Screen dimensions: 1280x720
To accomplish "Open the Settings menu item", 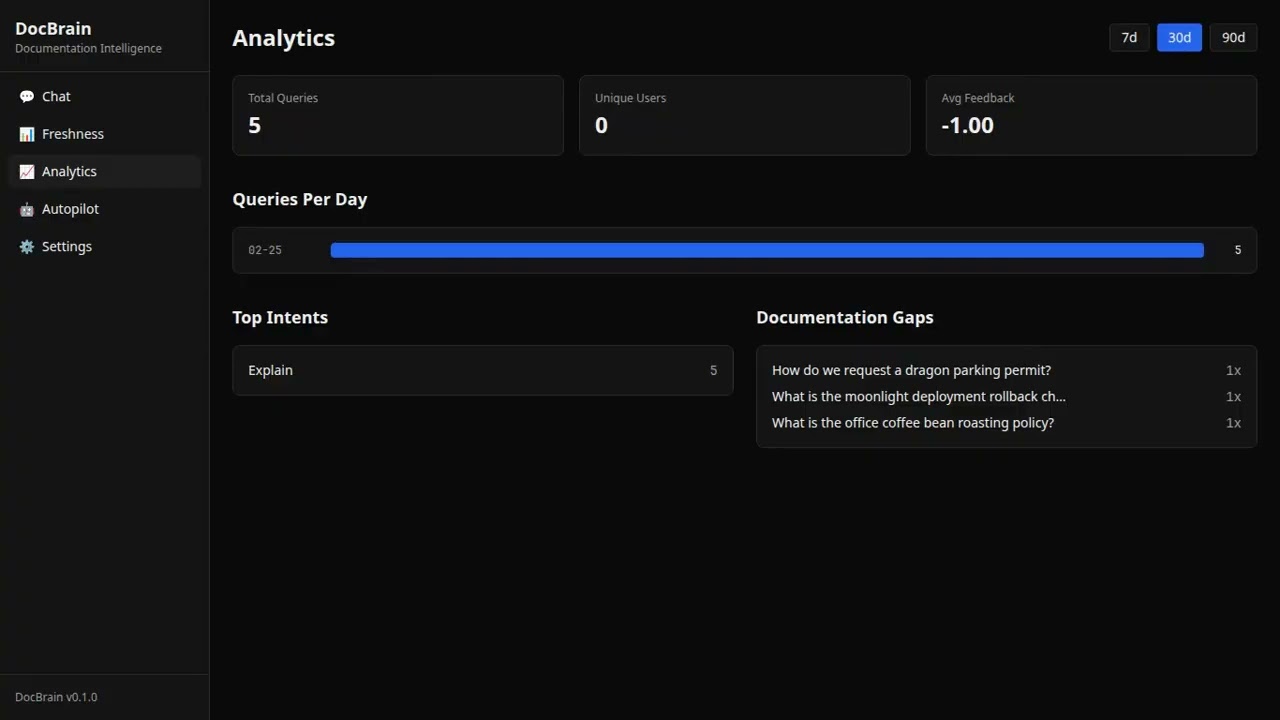I will pos(67,247).
